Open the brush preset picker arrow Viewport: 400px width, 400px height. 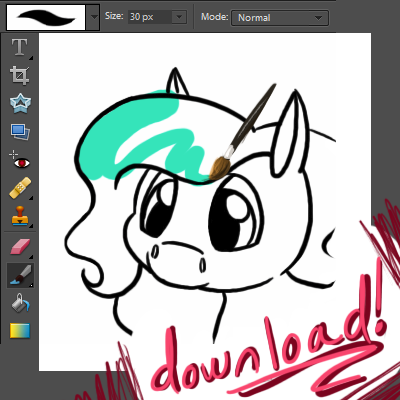pos(94,17)
